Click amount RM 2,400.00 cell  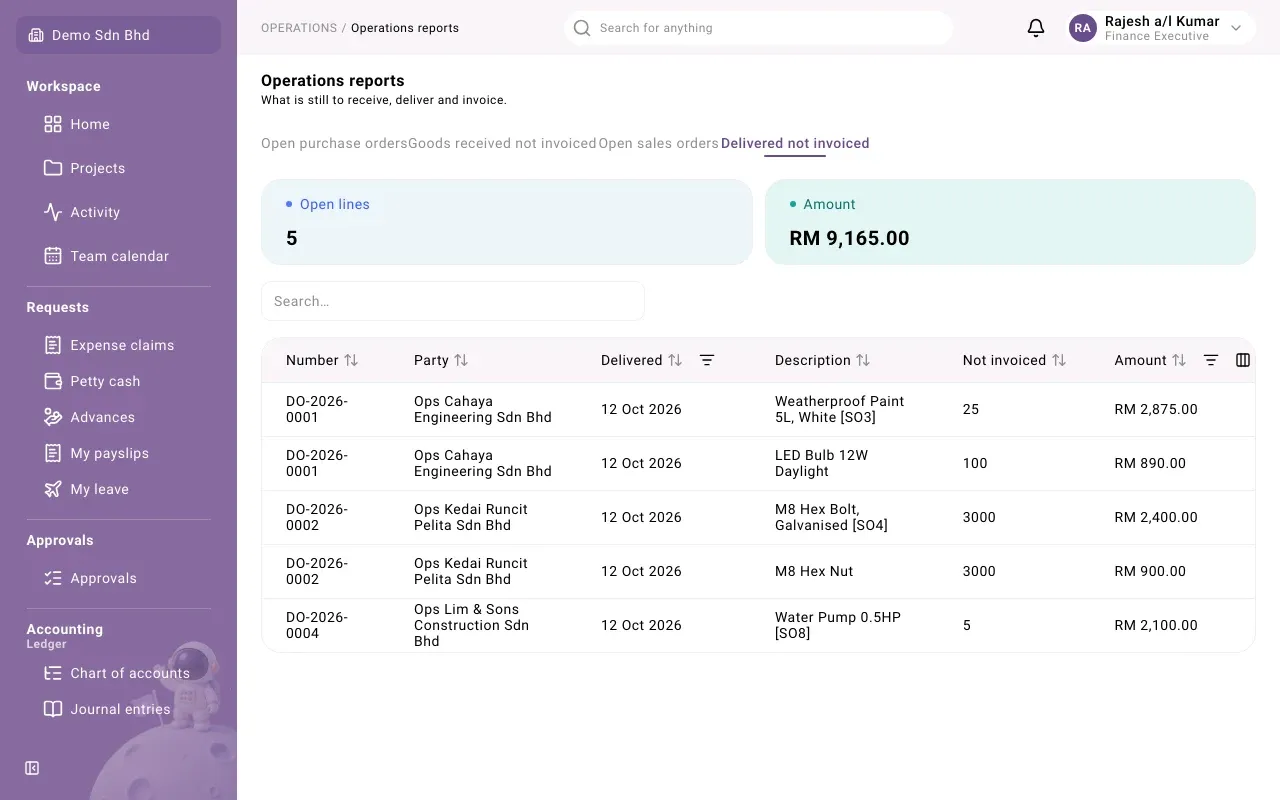click(x=1156, y=517)
